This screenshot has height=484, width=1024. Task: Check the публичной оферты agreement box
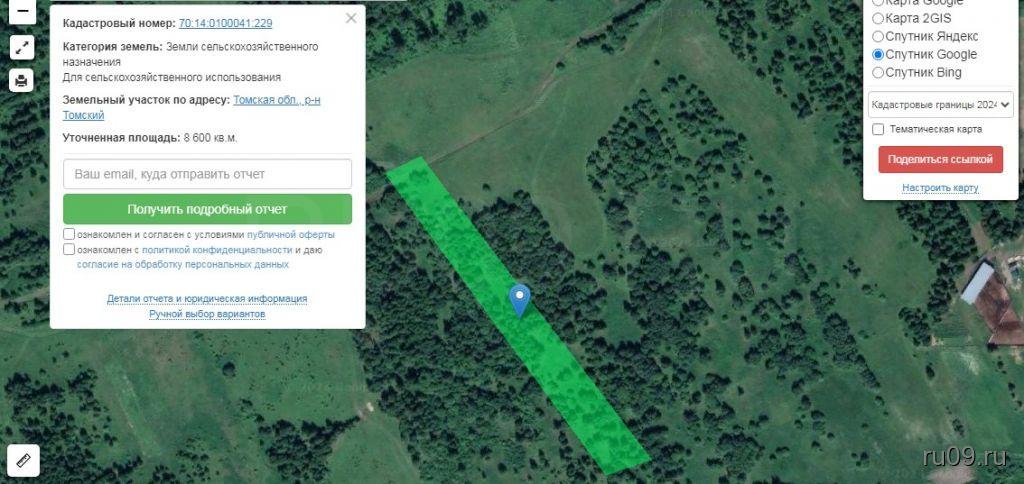coord(69,234)
